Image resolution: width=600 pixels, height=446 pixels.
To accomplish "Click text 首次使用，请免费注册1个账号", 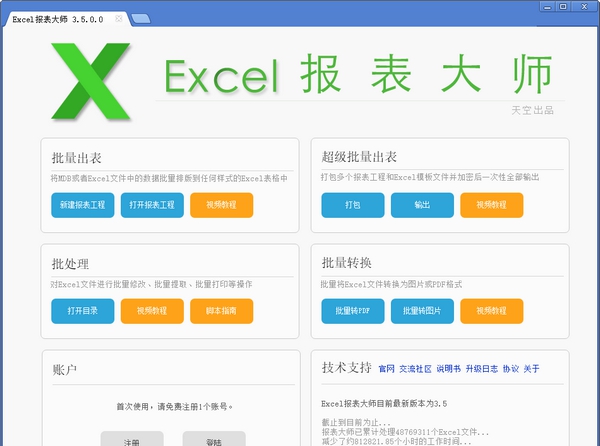I will point(175,406).
